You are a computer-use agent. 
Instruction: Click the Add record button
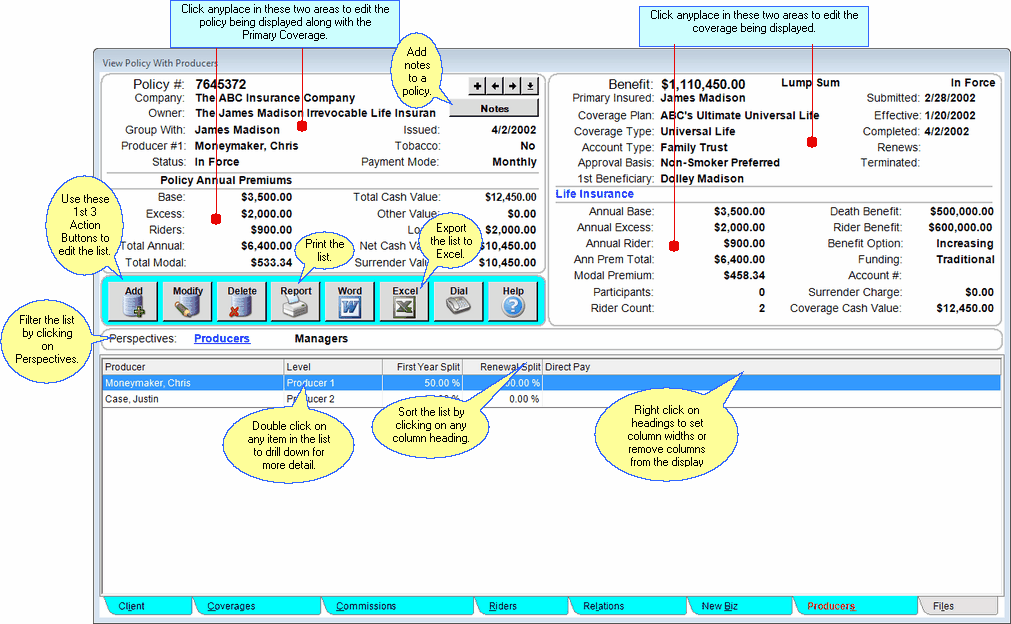tap(133, 301)
